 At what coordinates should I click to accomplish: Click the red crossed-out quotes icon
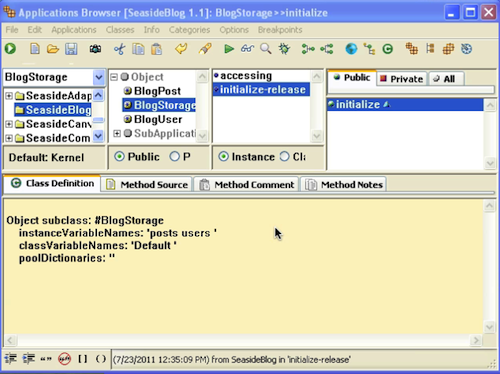[64, 359]
